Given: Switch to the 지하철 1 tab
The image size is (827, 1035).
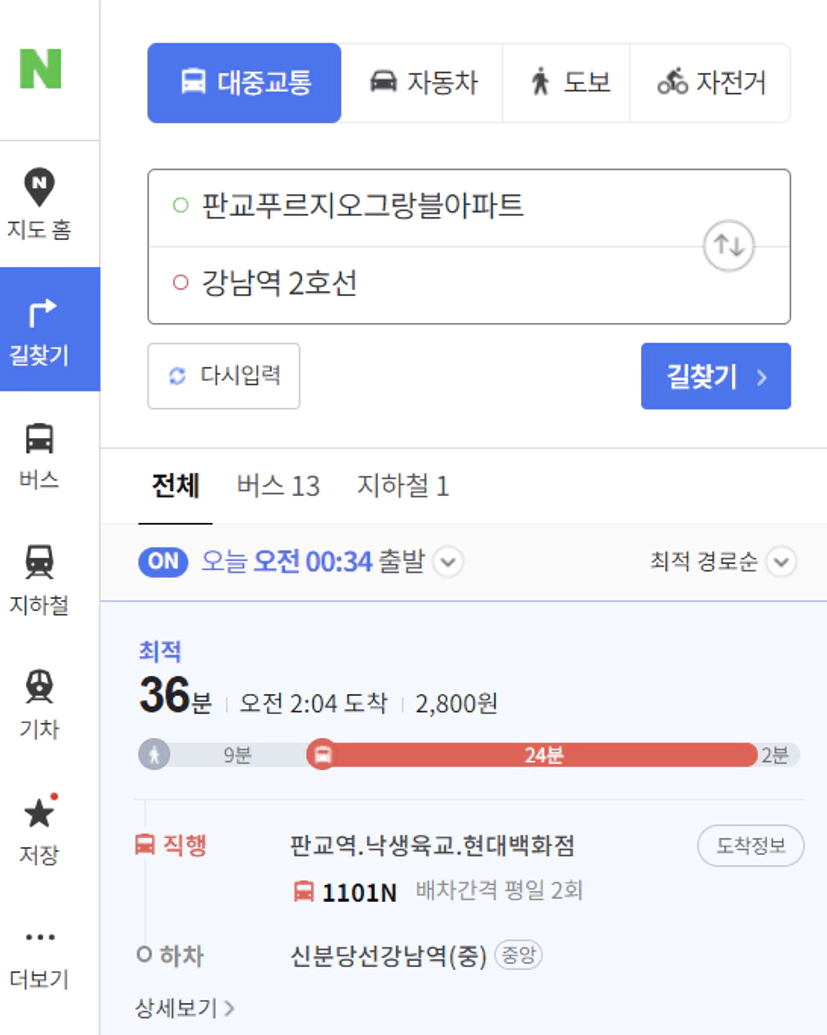Looking at the screenshot, I should (403, 487).
